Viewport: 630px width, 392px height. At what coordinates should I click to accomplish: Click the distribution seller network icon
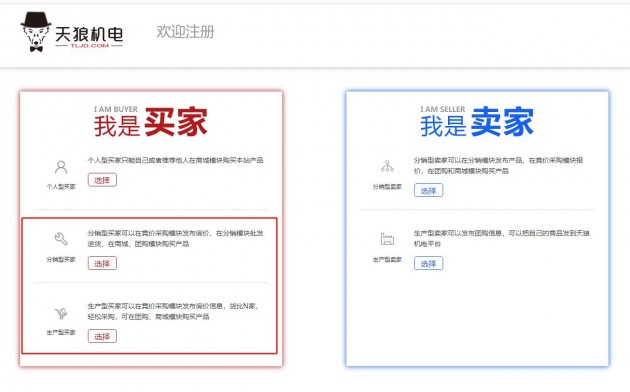click(387, 166)
